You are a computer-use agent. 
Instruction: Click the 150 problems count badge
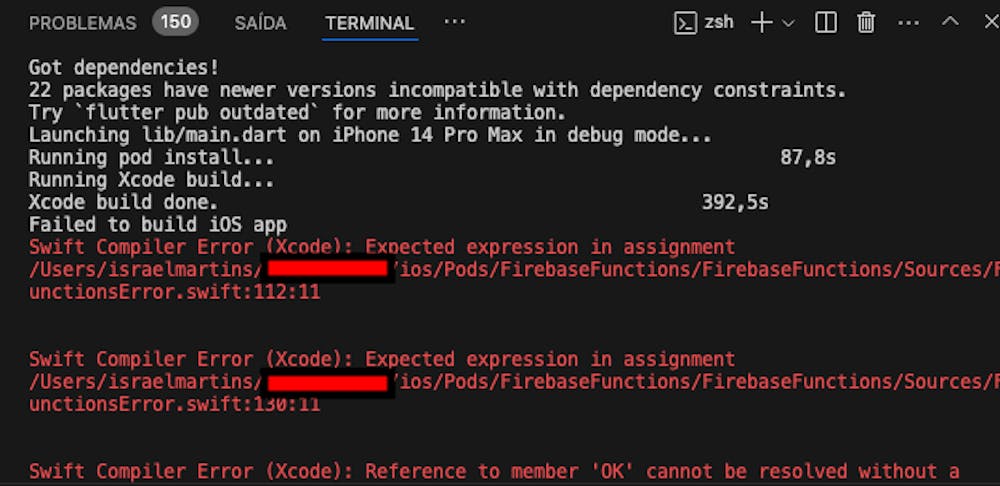point(175,22)
